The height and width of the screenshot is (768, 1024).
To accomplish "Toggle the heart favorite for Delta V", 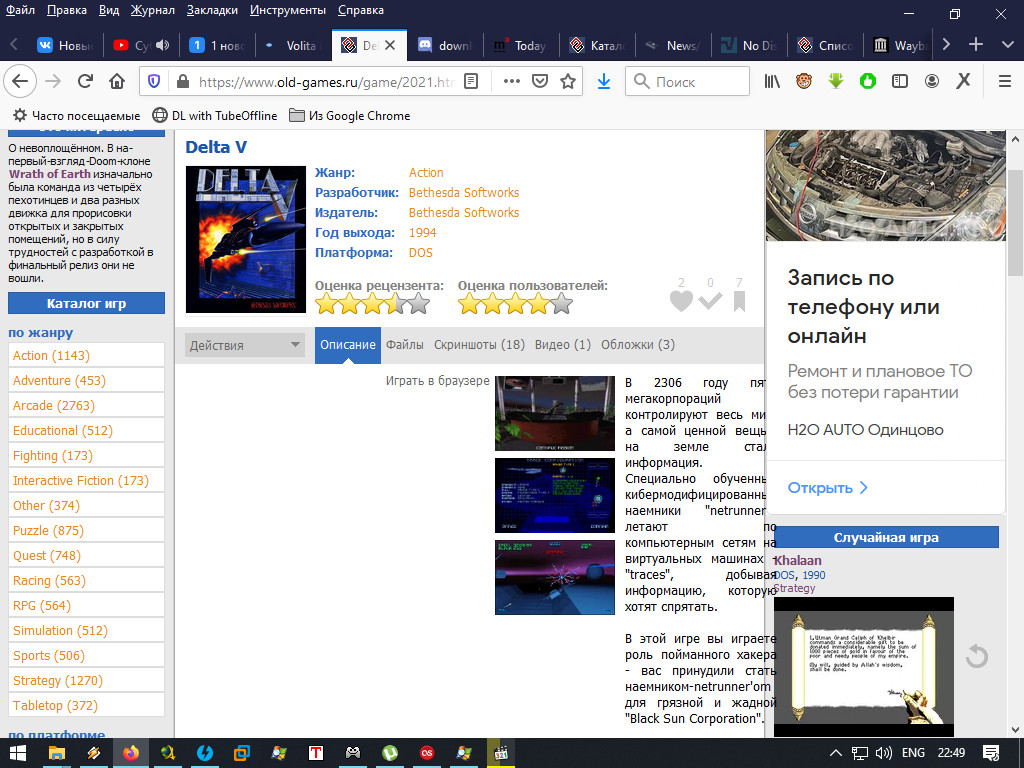I will click(681, 301).
